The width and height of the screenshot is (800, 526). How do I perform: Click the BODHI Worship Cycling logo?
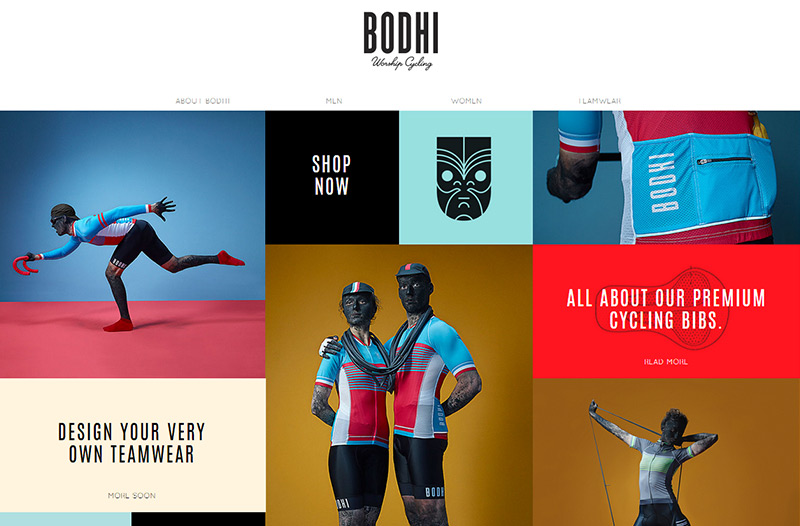click(401, 41)
